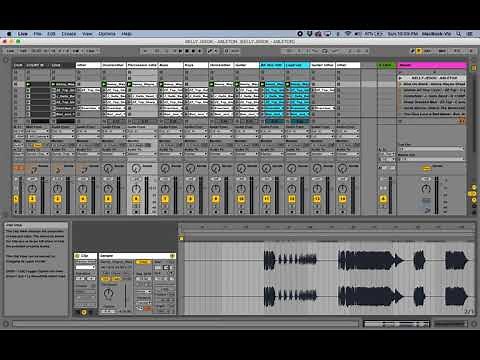Image resolution: width=480 pixels, height=360 pixels.
Task: Turn the send knob on the Bass track
Action: [x=165, y=169]
